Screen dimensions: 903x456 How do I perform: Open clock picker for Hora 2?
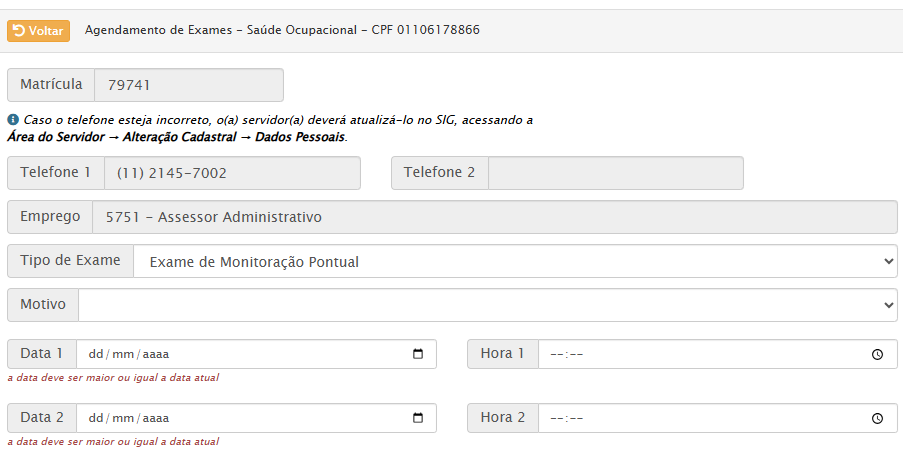(877, 418)
